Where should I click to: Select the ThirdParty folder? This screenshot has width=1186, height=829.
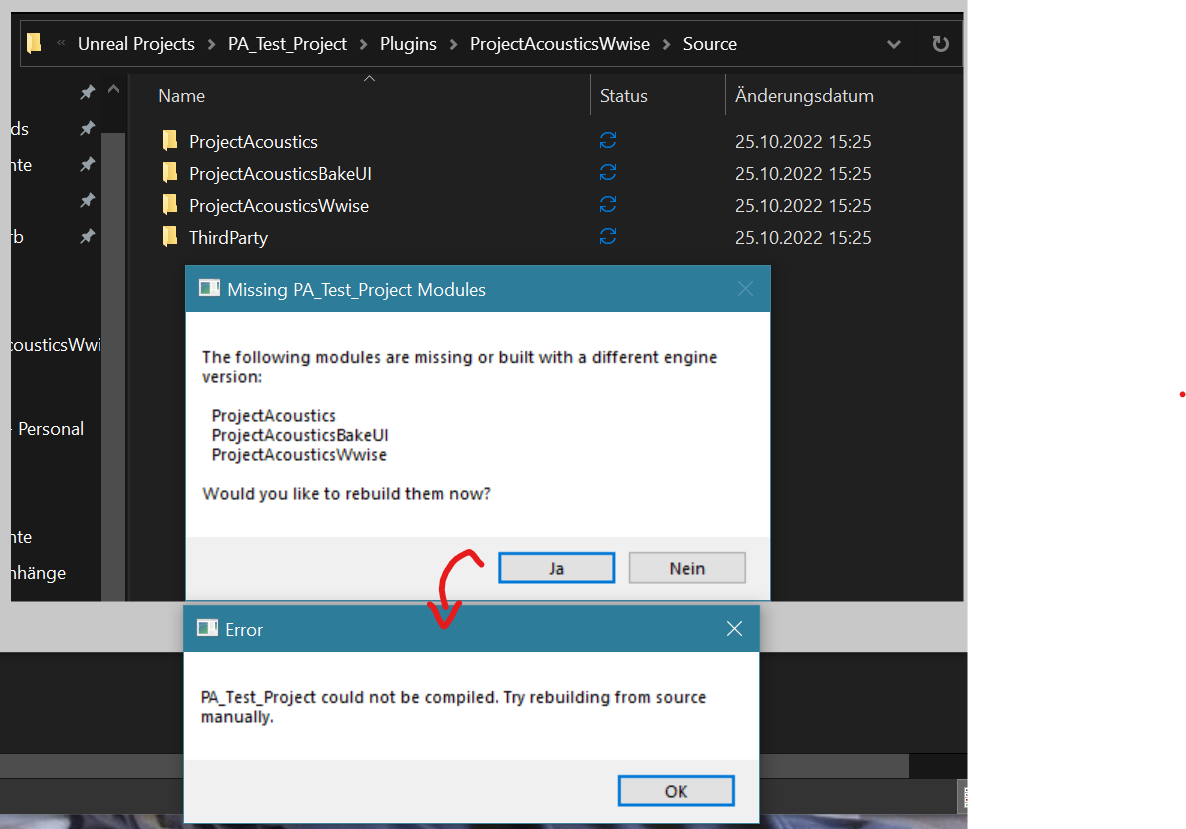point(228,238)
